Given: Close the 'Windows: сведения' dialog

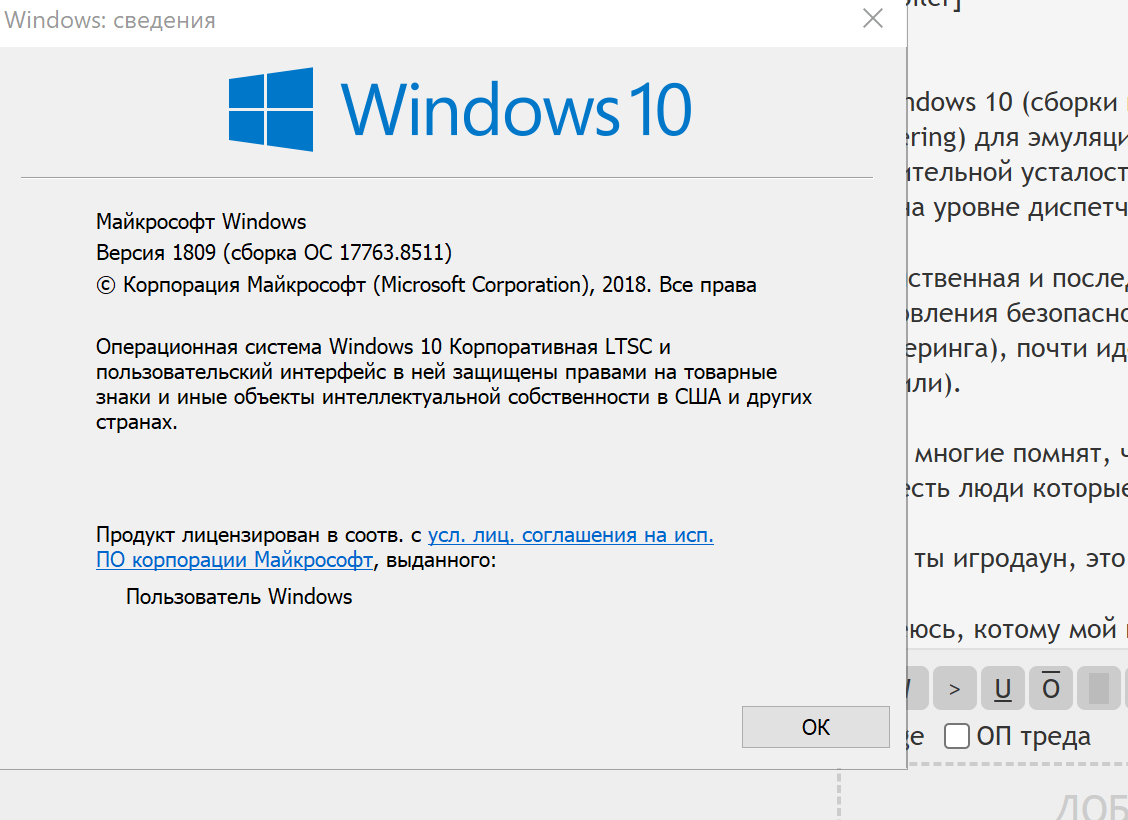Looking at the screenshot, I should (x=873, y=19).
